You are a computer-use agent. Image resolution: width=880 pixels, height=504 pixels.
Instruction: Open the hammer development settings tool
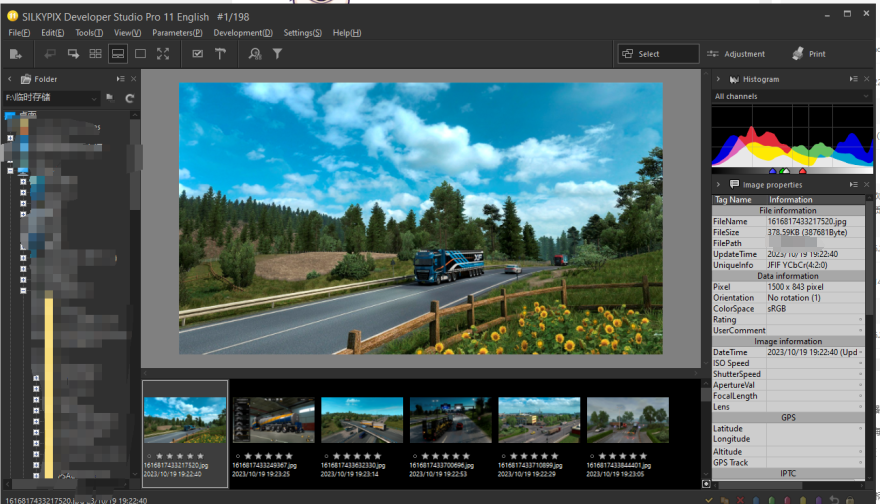tap(220, 54)
